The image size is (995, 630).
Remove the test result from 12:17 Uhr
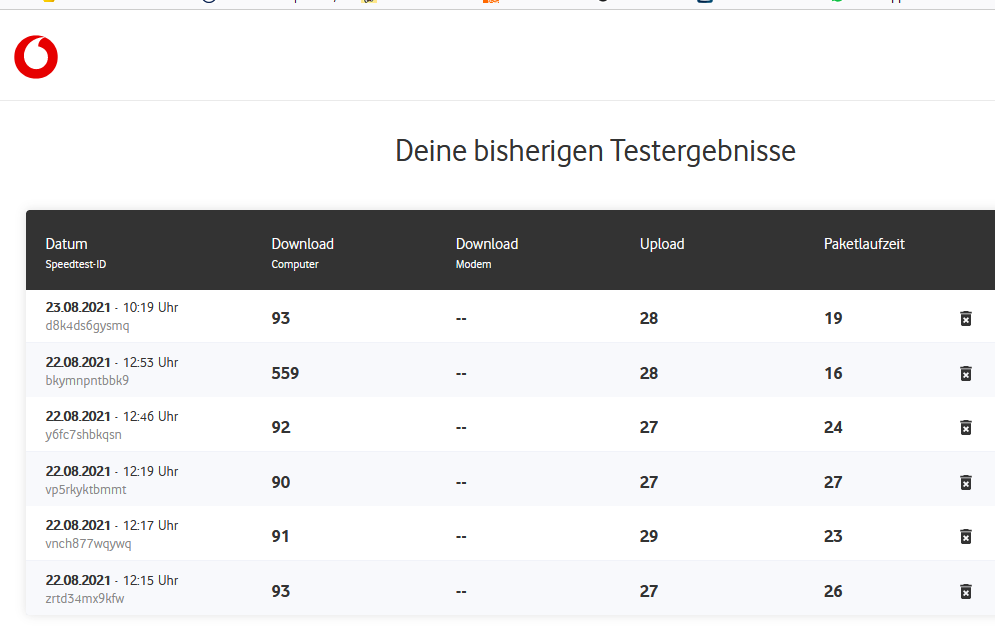tap(965, 537)
